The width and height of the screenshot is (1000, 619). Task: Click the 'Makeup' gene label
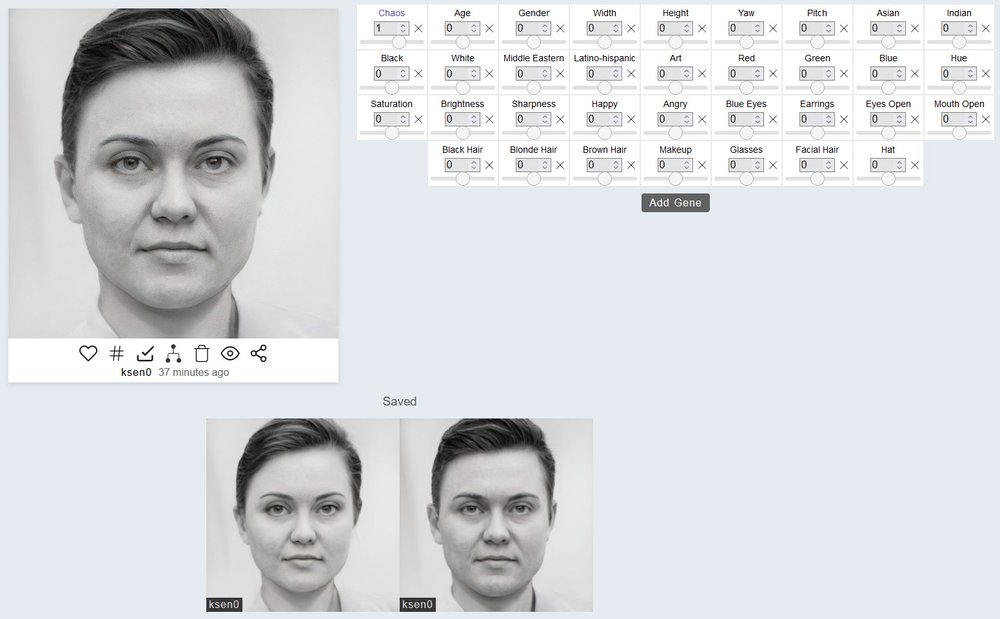tap(675, 150)
